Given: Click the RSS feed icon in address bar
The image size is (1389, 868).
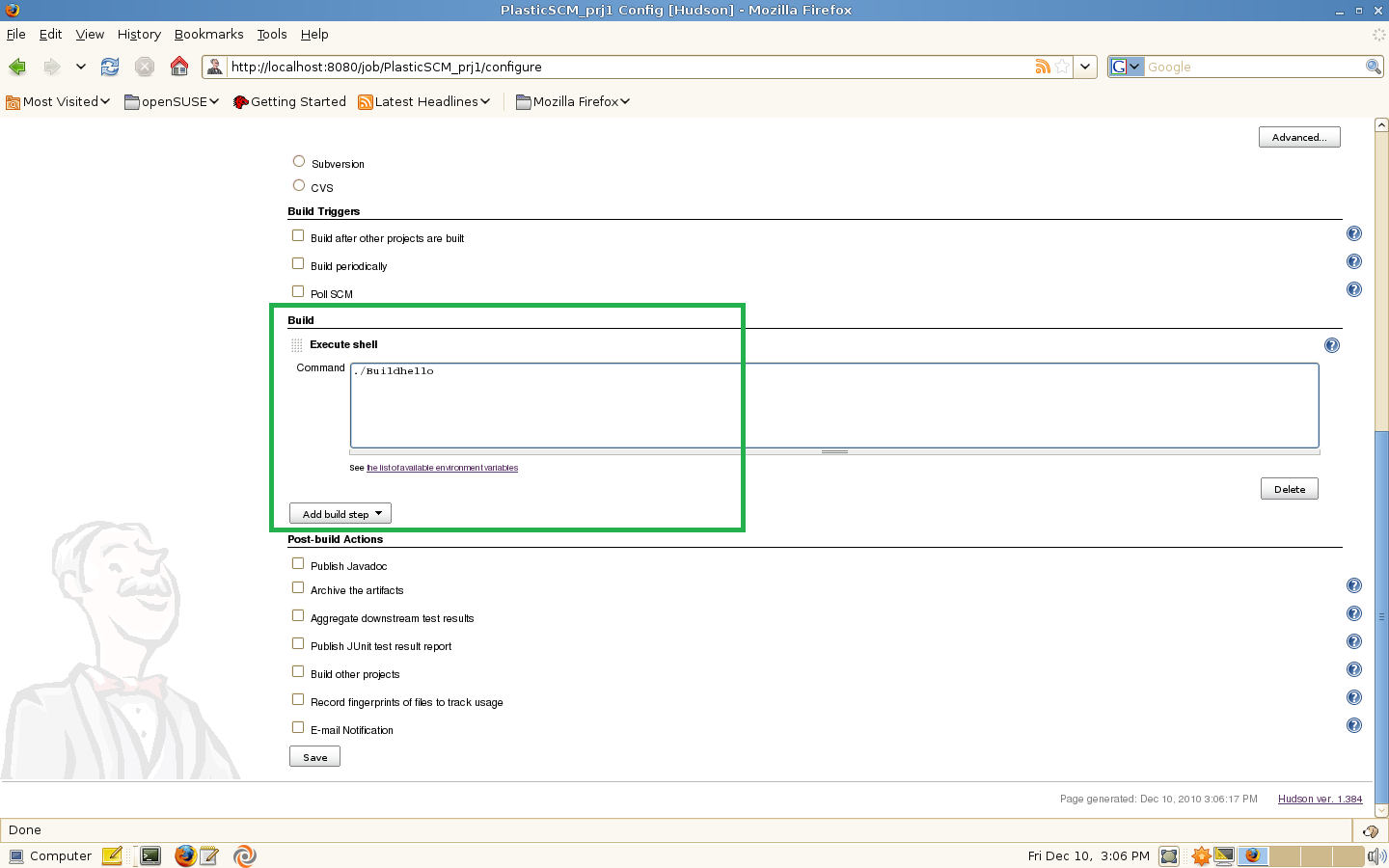Looking at the screenshot, I should click(1043, 67).
